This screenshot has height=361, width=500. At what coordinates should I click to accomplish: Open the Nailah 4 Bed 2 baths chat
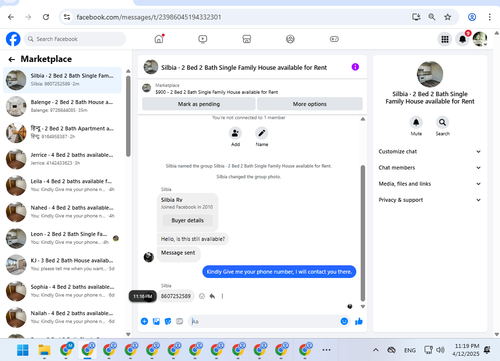click(62, 317)
